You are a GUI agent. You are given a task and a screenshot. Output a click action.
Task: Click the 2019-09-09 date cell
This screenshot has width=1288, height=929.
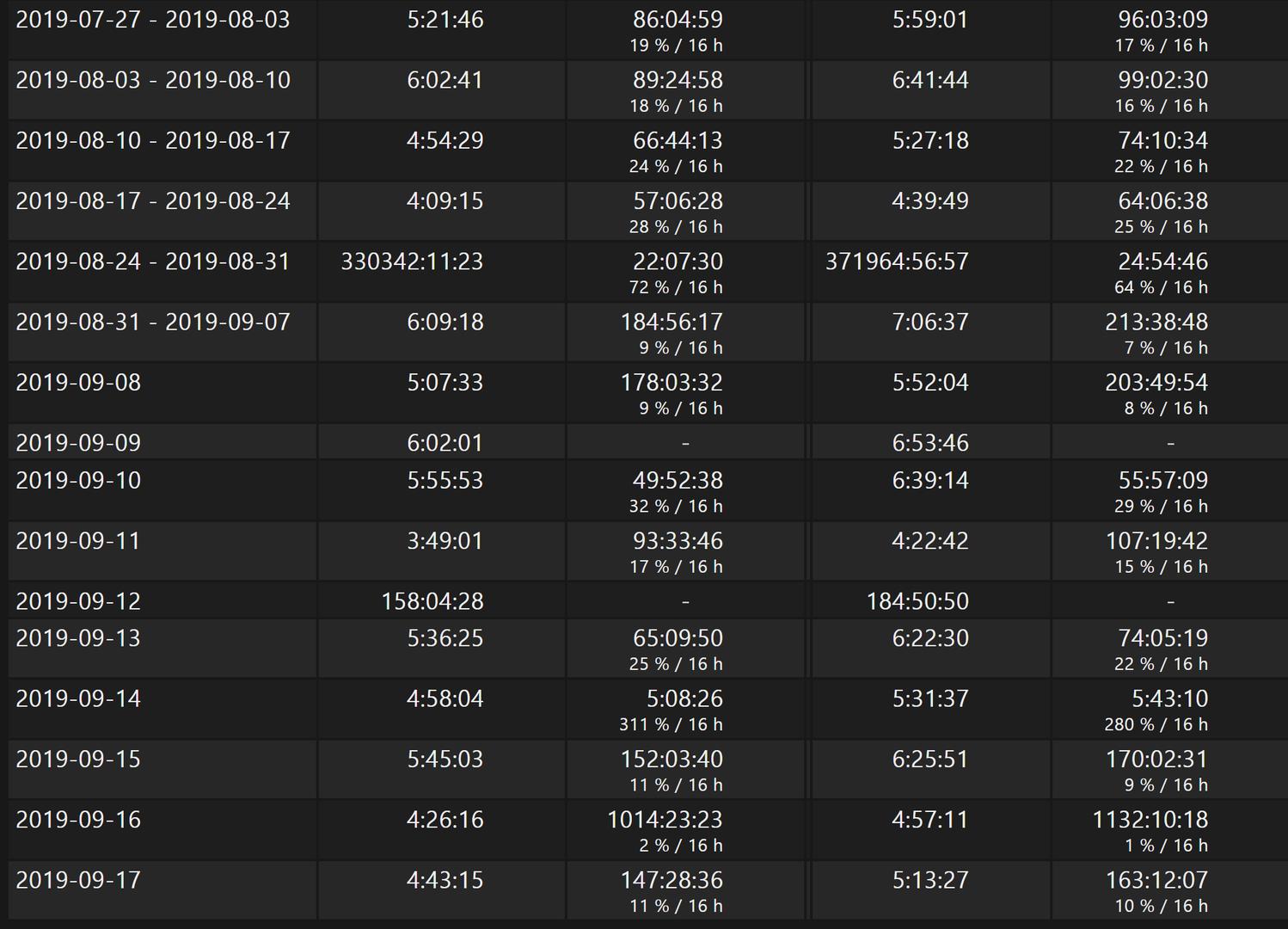(x=163, y=442)
